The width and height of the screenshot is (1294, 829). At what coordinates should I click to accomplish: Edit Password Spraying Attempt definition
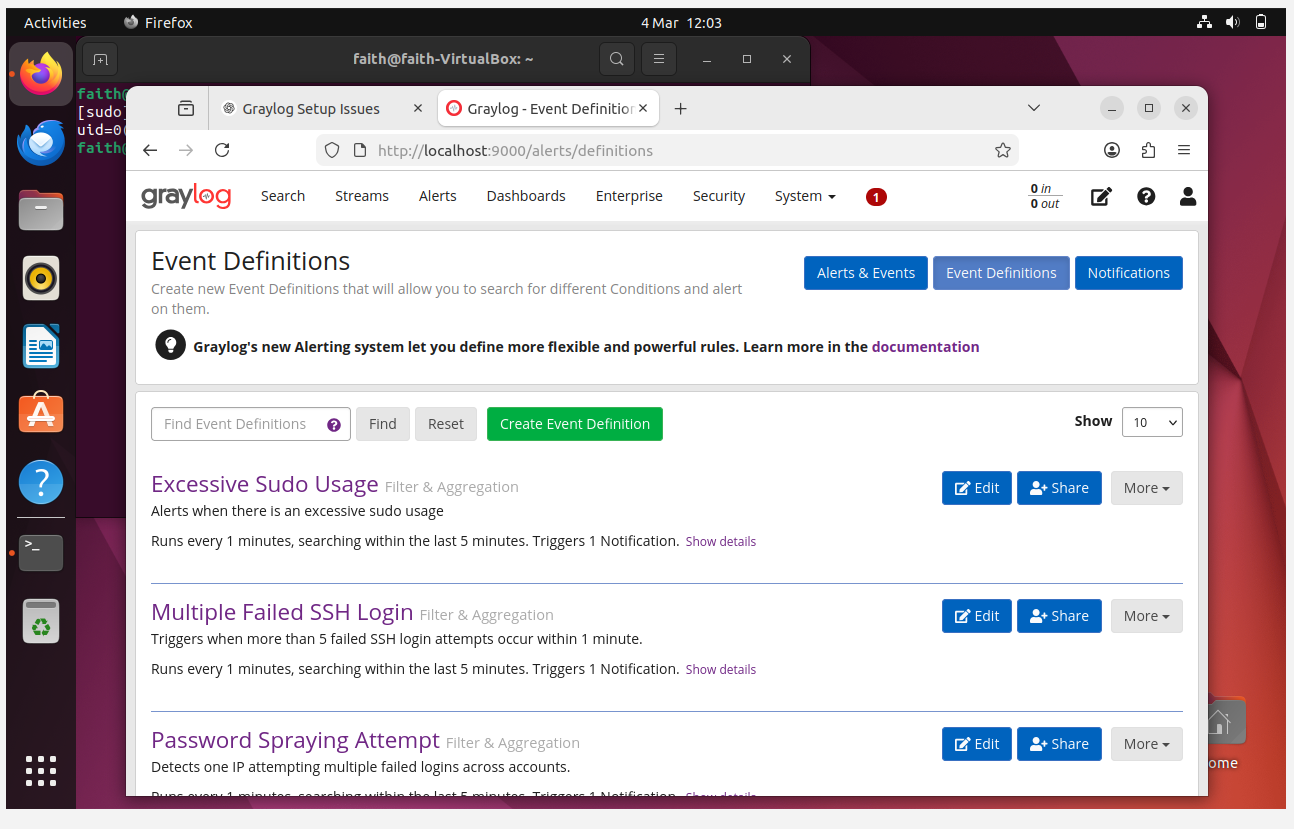[x=977, y=744]
